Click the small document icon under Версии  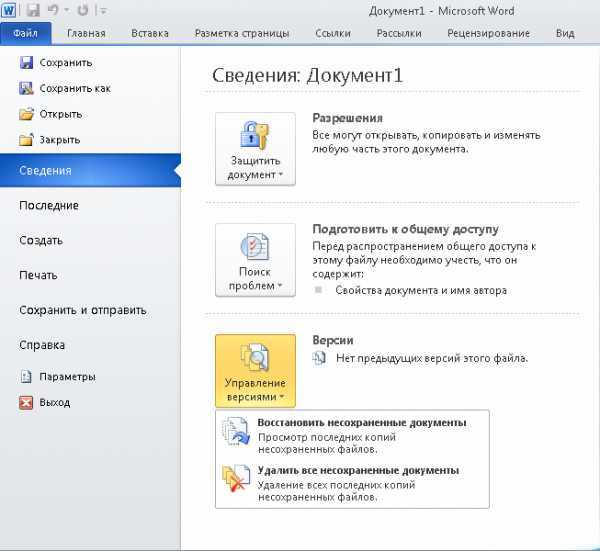pos(319,358)
